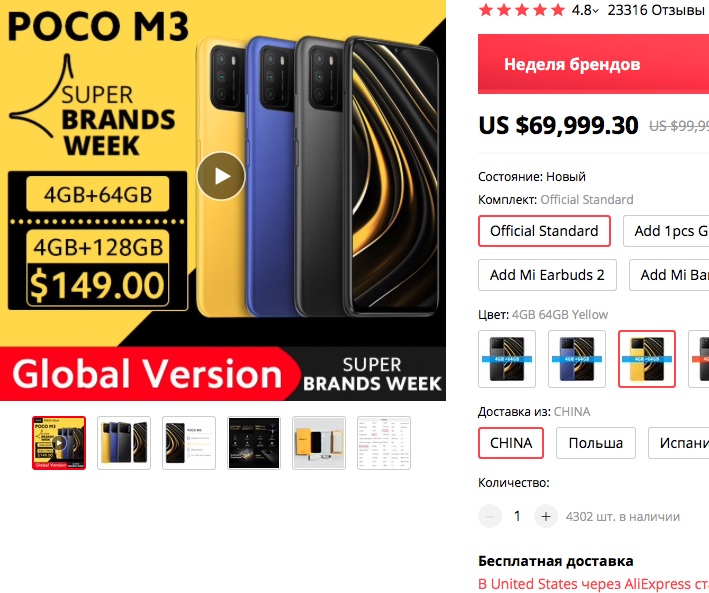Screen dimensions: 709x593
Task: Pick the black 4GB 64GB color swatch
Action: click(x=507, y=359)
